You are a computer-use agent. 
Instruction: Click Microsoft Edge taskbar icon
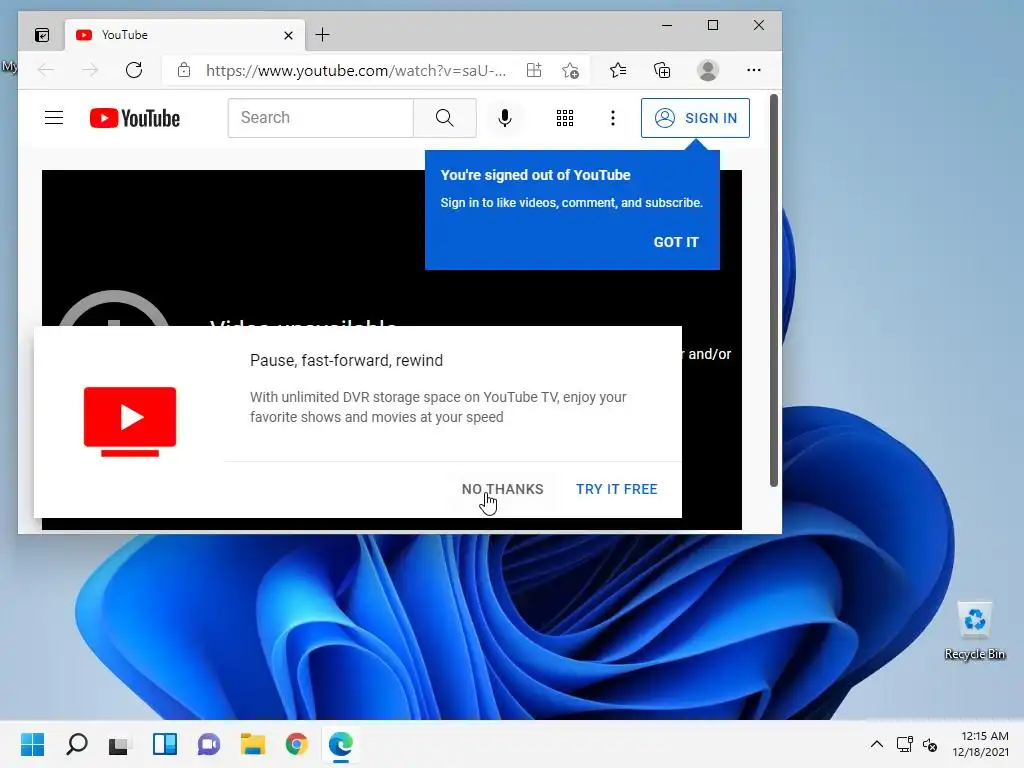click(340, 744)
